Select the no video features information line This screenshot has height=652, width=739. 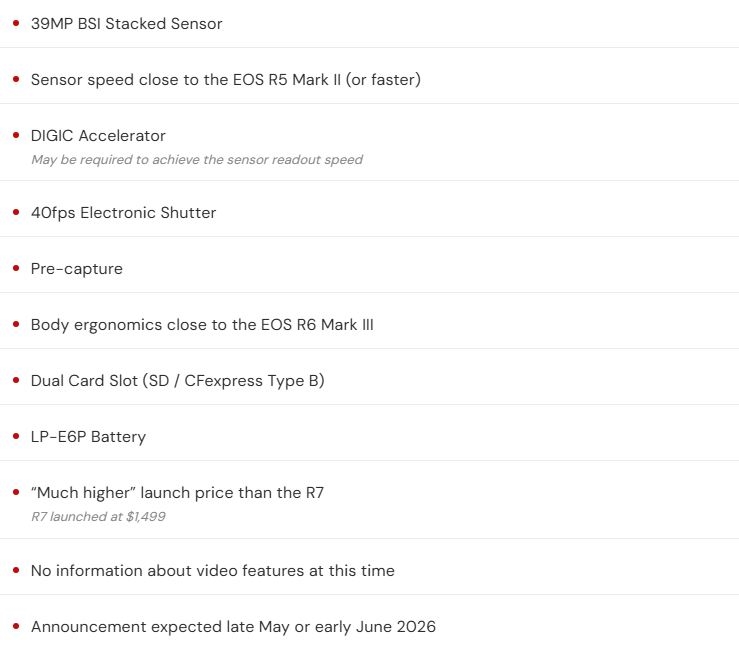[212, 570]
